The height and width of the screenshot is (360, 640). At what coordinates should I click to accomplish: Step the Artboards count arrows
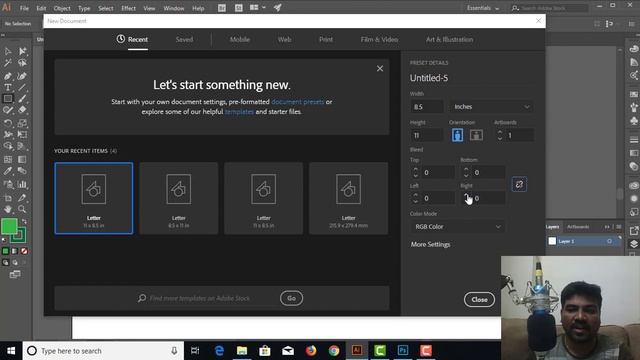pyautogui.click(x=500, y=136)
